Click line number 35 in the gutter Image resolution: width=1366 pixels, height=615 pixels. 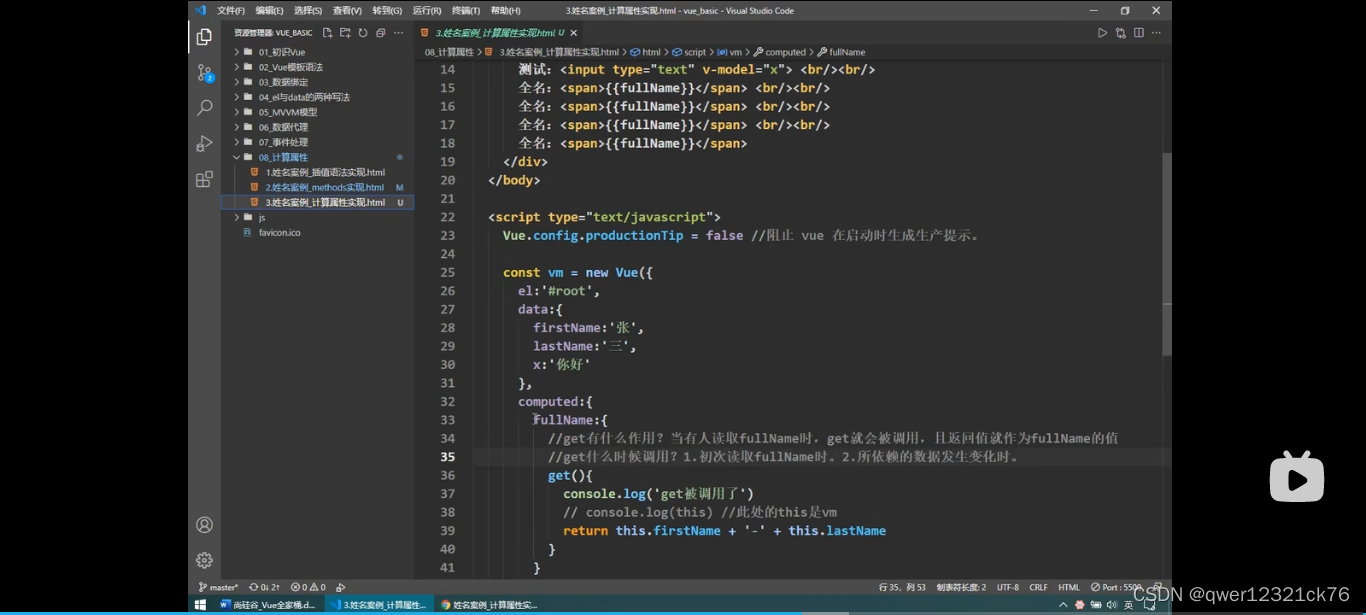(x=447, y=457)
